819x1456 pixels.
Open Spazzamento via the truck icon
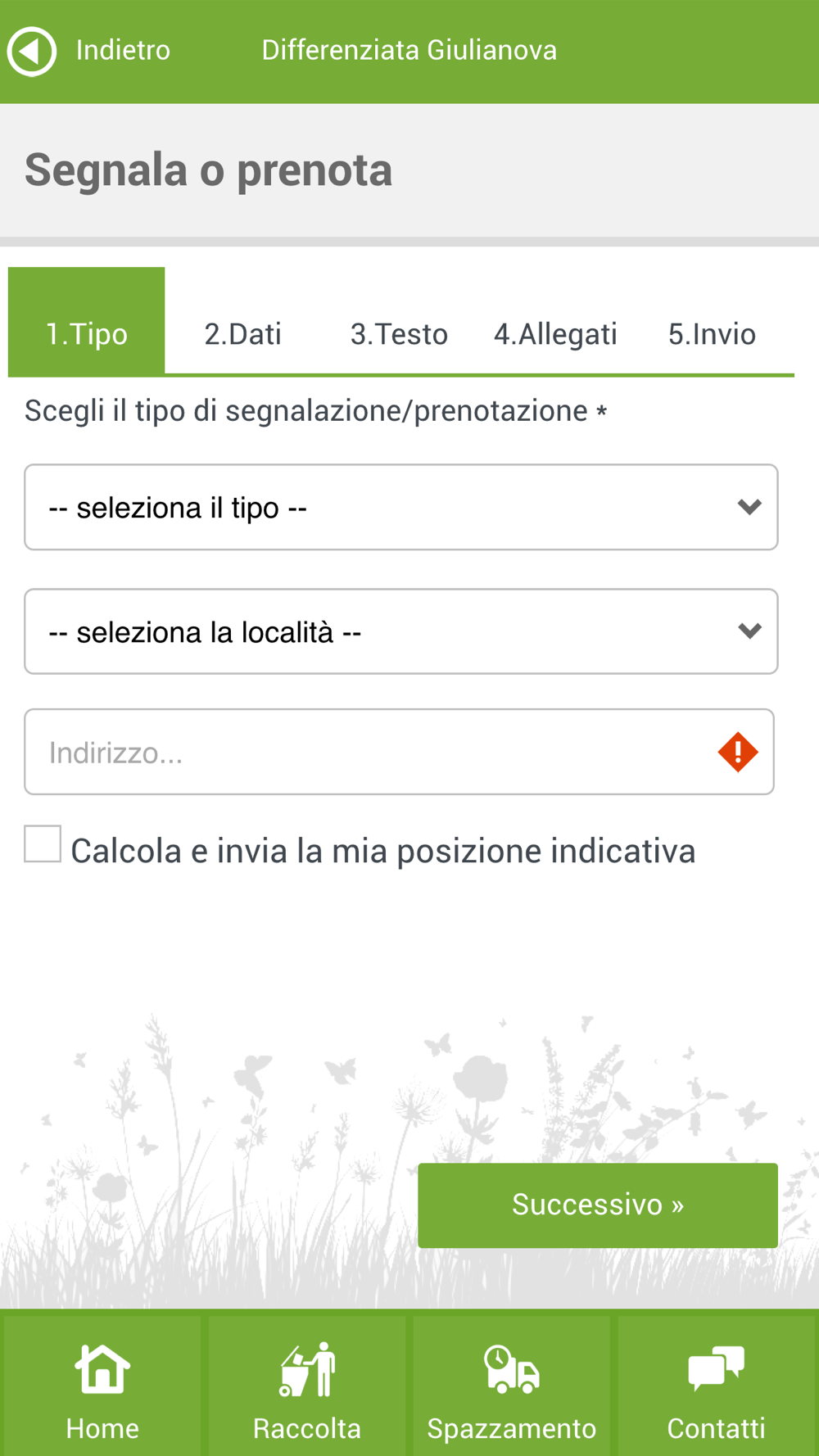click(512, 1369)
